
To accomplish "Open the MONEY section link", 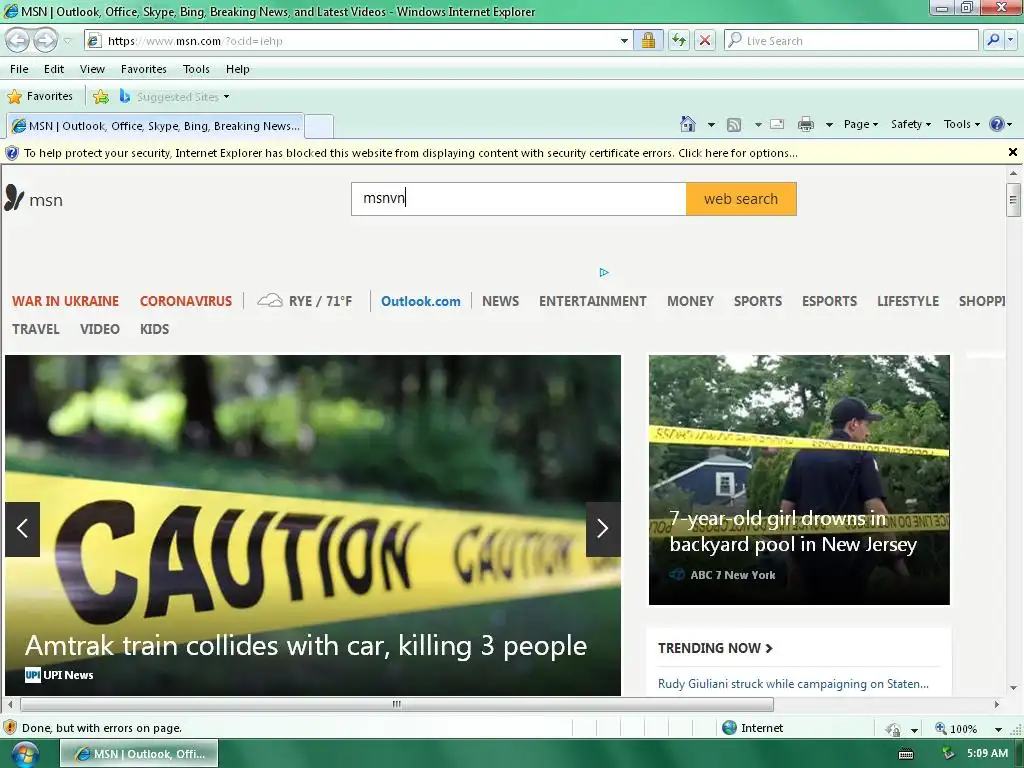I will (x=690, y=301).
